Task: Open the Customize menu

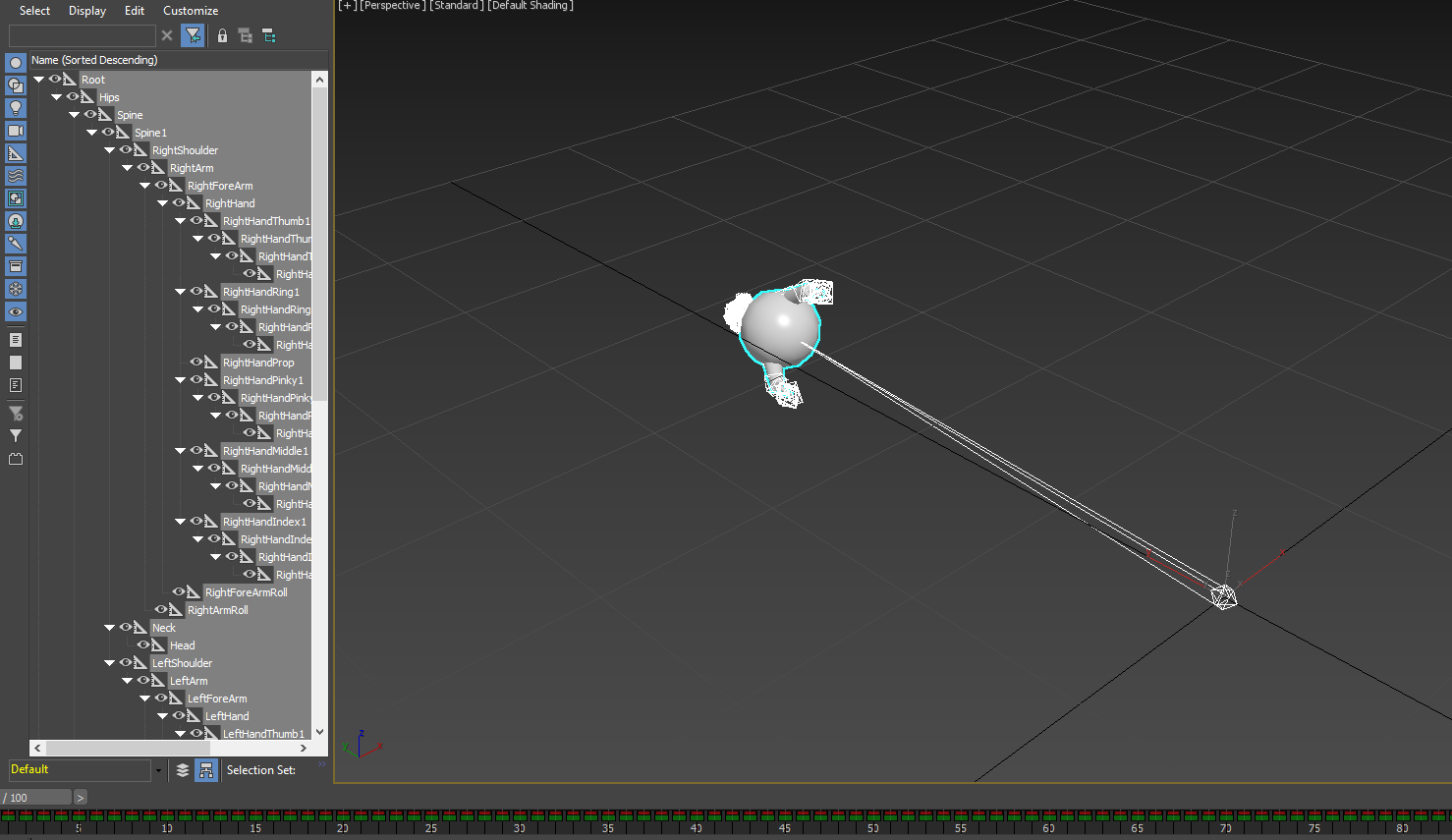Action: pos(190,11)
